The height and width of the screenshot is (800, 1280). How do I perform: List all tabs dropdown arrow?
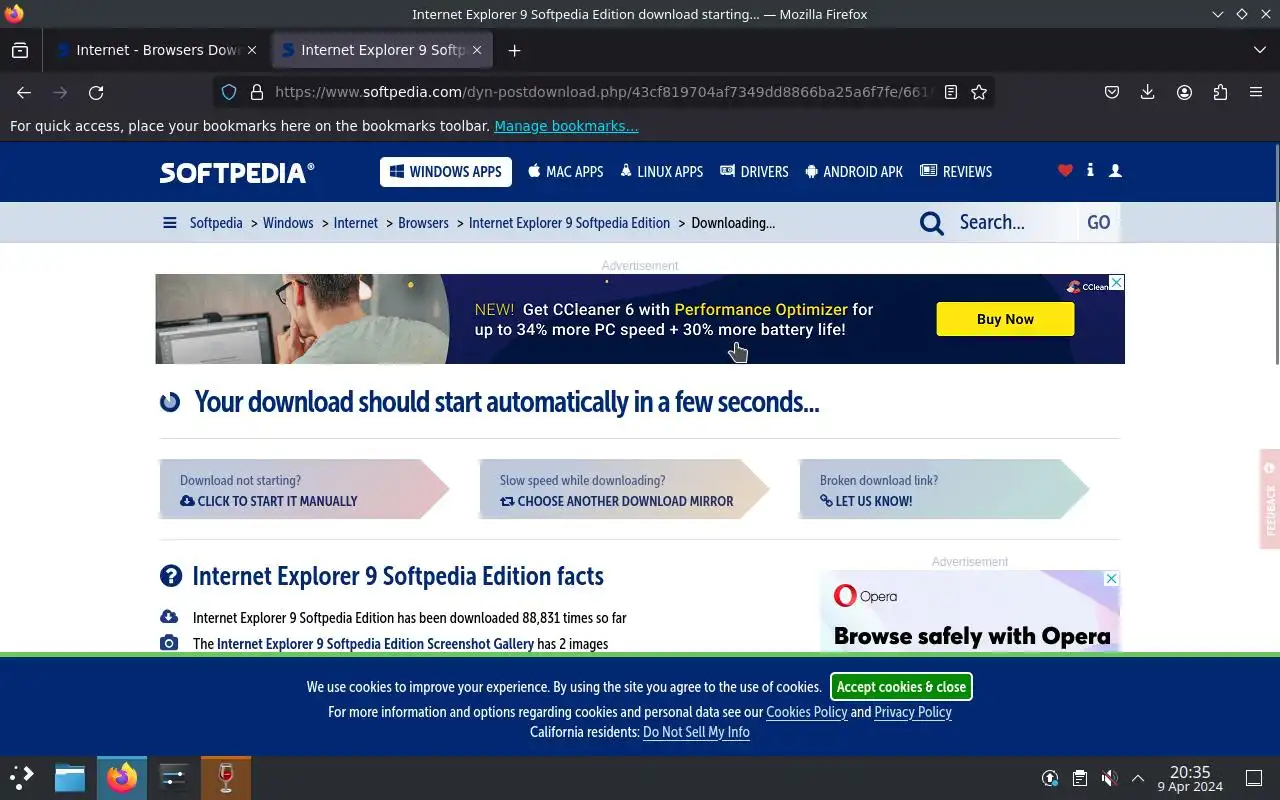(x=1259, y=50)
